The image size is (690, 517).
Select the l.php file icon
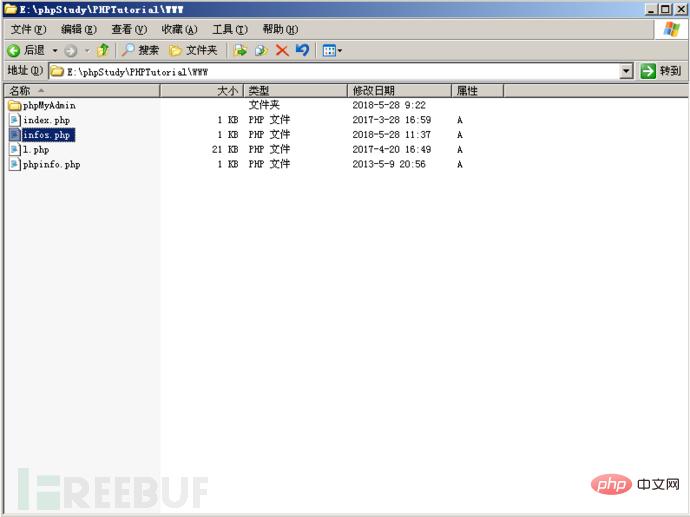pyautogui.click(x=15, y=150)
